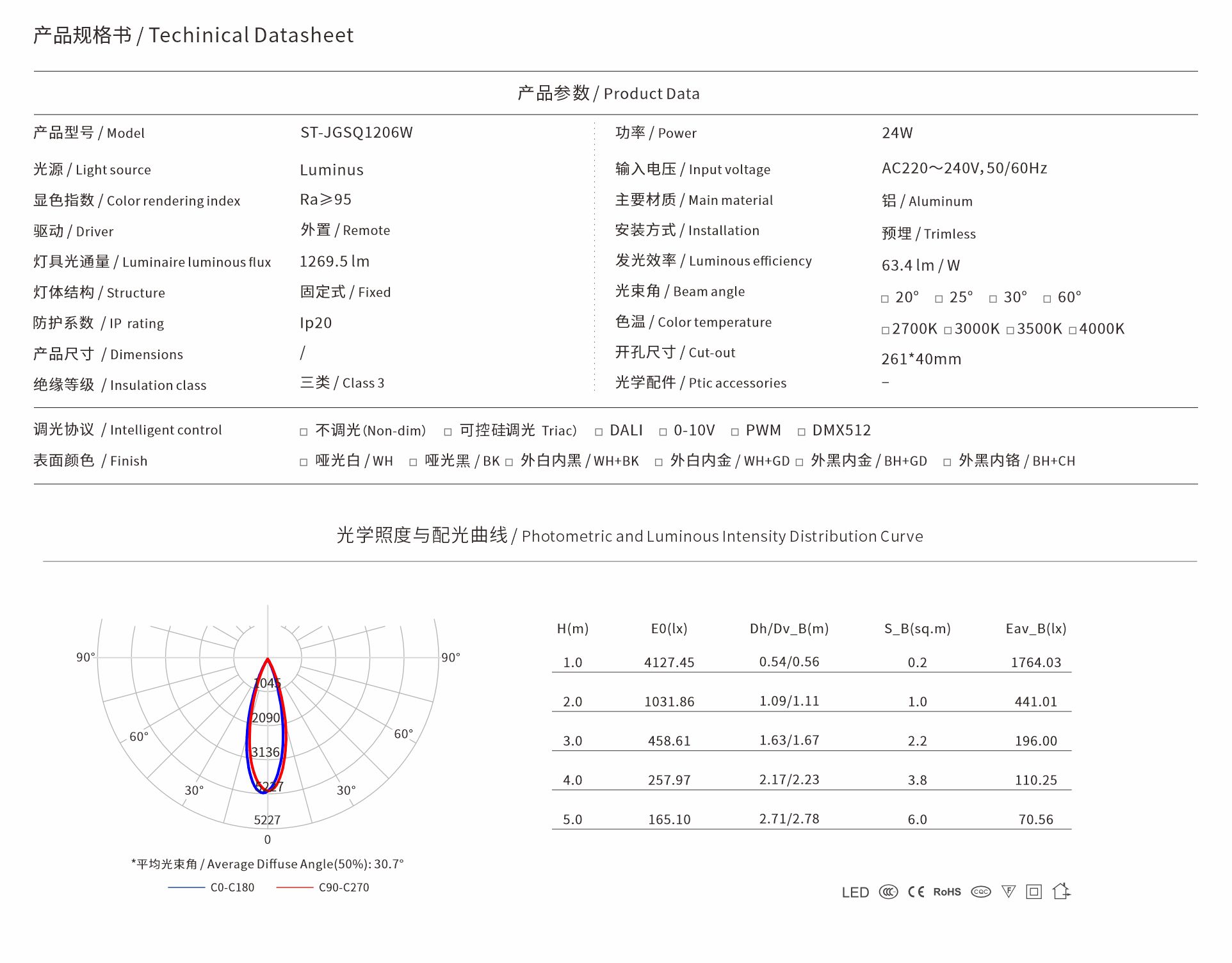
Task: Click the red C90-C270 legend line
Action: pos(295,887)
